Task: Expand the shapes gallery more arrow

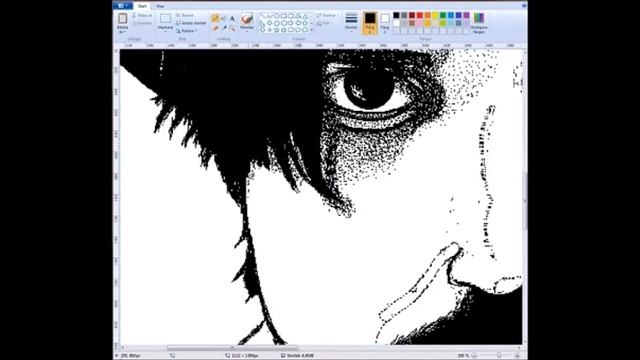Action: click(x=312, y=30)
